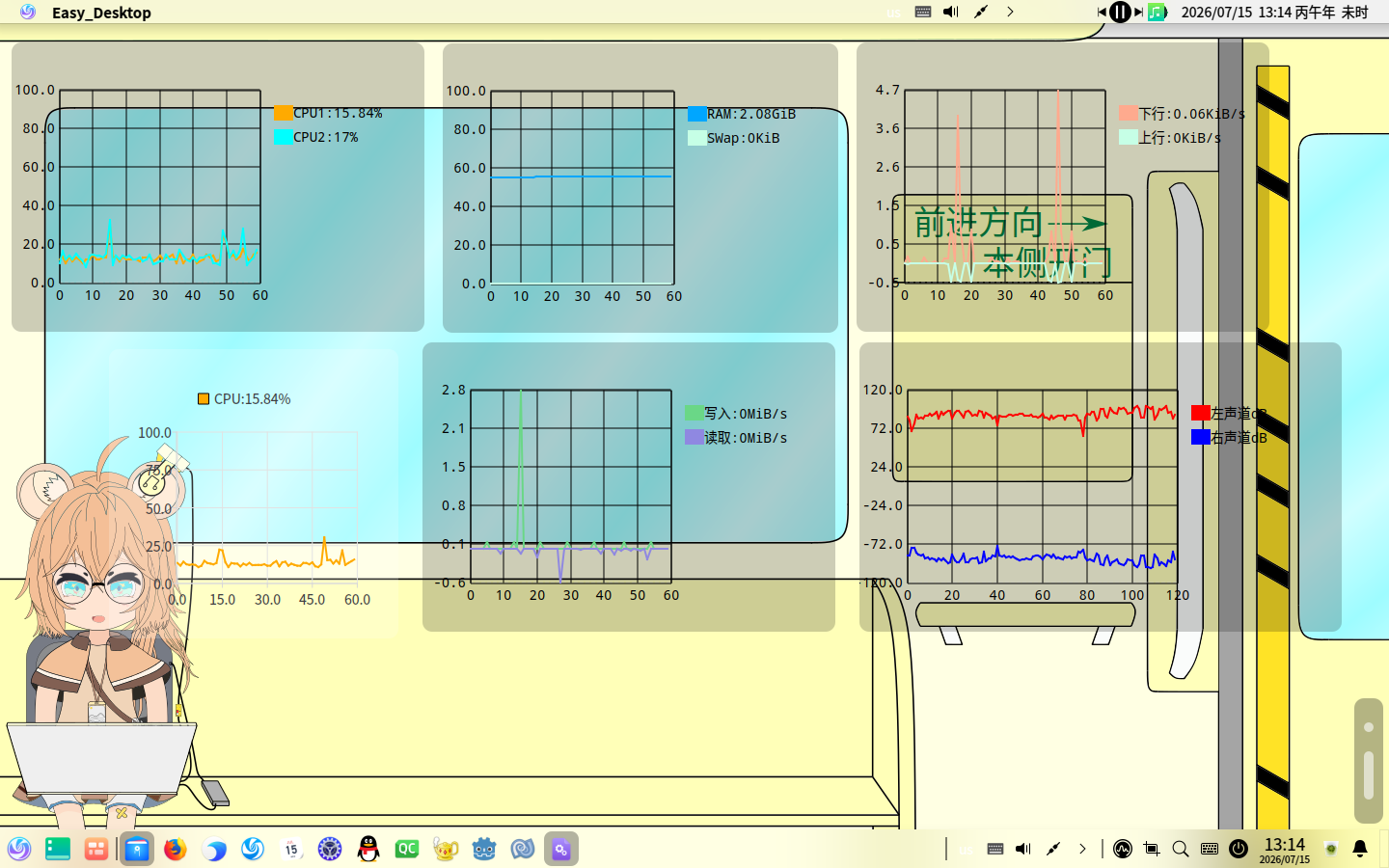Open the system monitor tray icon

1123,849
